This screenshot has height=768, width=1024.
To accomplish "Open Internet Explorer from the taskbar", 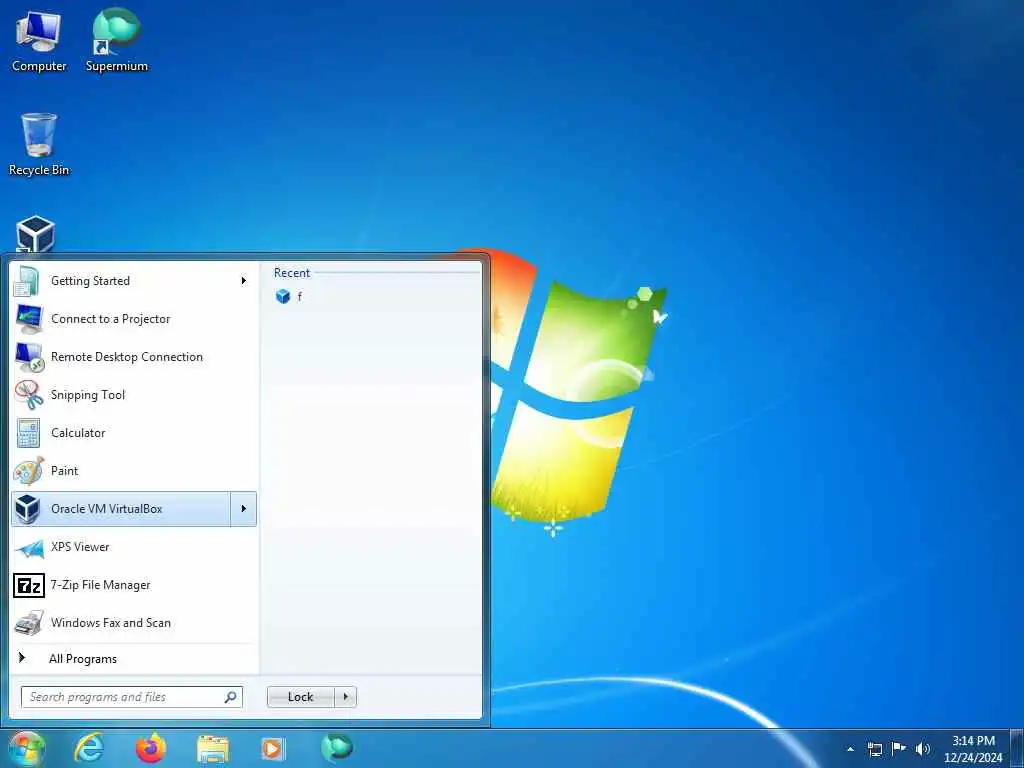I will click(89, 748).
